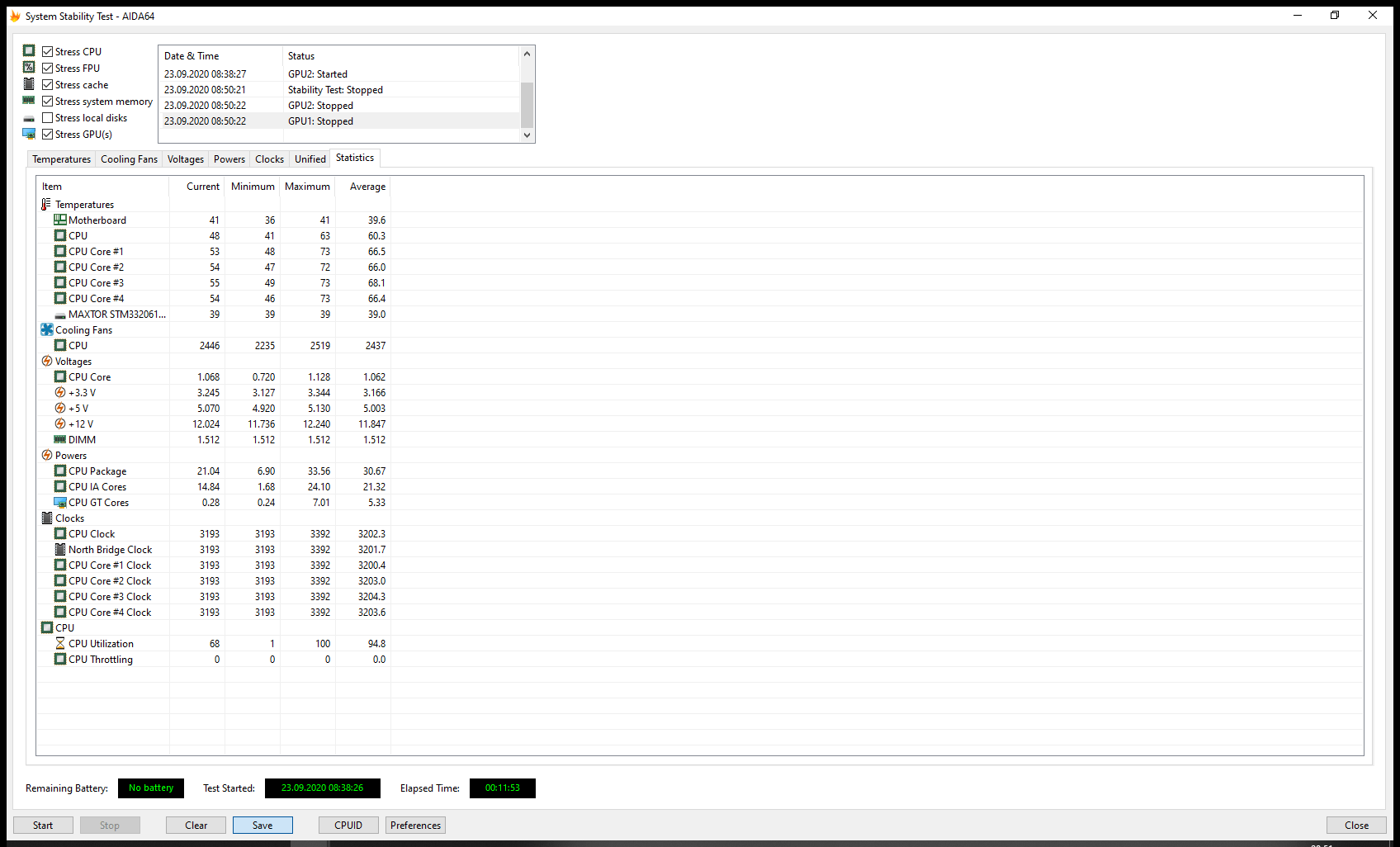
Task: Click the Clocks group icon
Action: click(x=47, y=518)
